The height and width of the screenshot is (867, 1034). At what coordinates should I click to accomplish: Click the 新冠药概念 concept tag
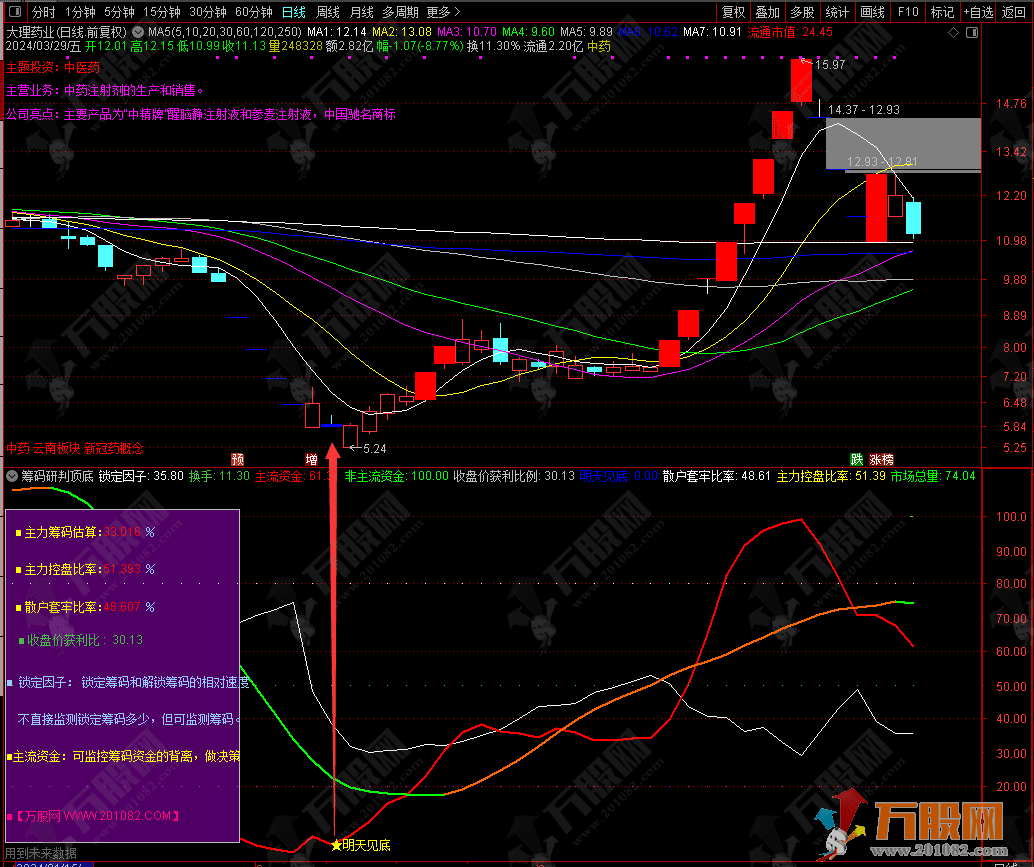[x=114, y=448]
